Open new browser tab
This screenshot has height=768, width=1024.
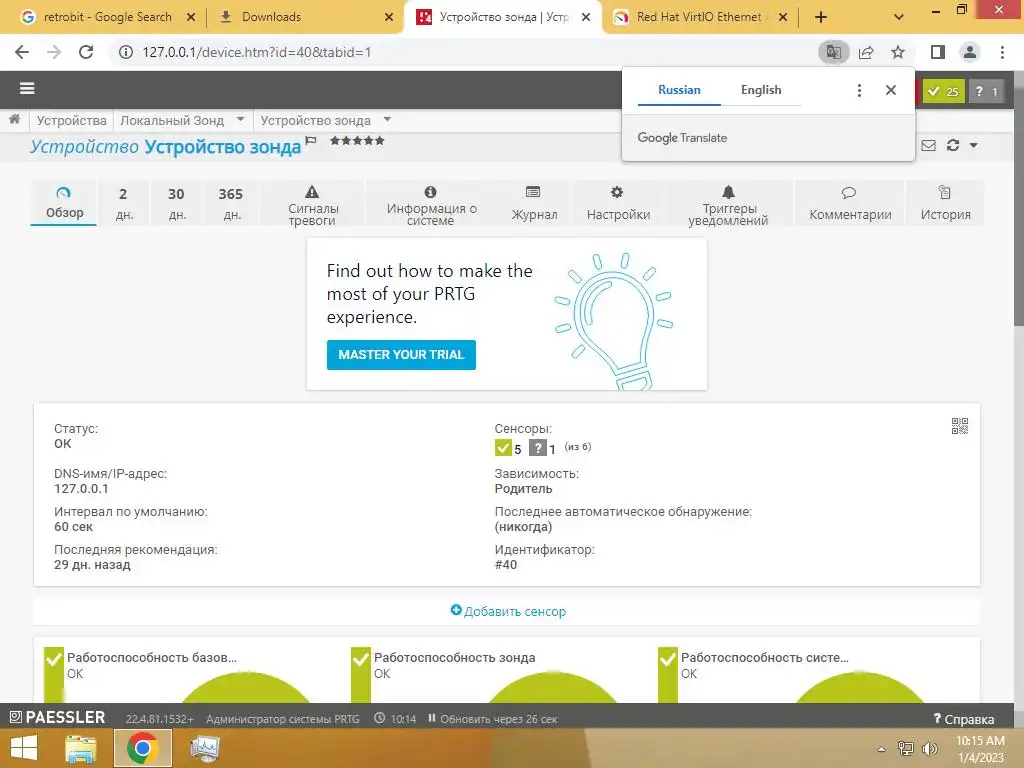(821, 17)
